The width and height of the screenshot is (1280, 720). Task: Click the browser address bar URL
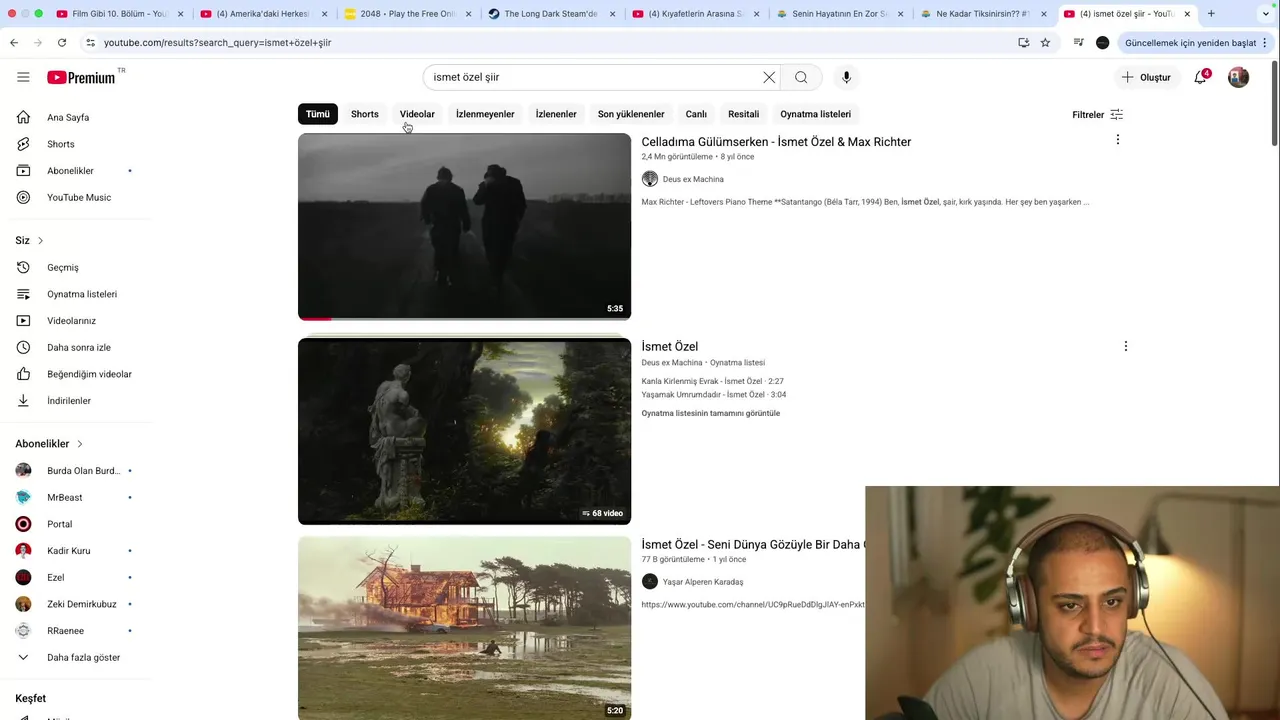pos(217,43)
